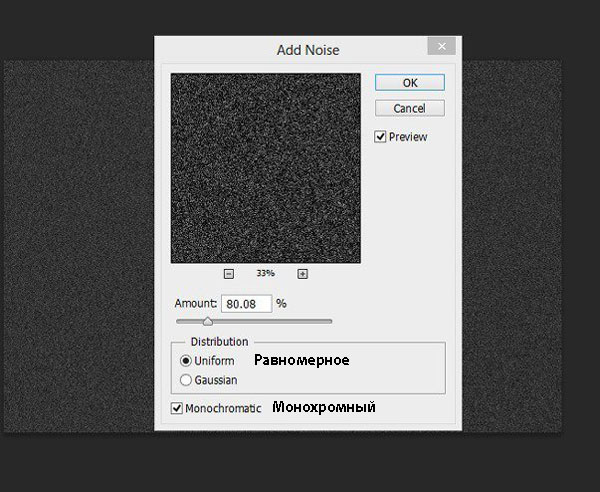Viewport: 600px width, 492px height.
Task: Click the Монохромный annotation text
Action: coord(324,408)
